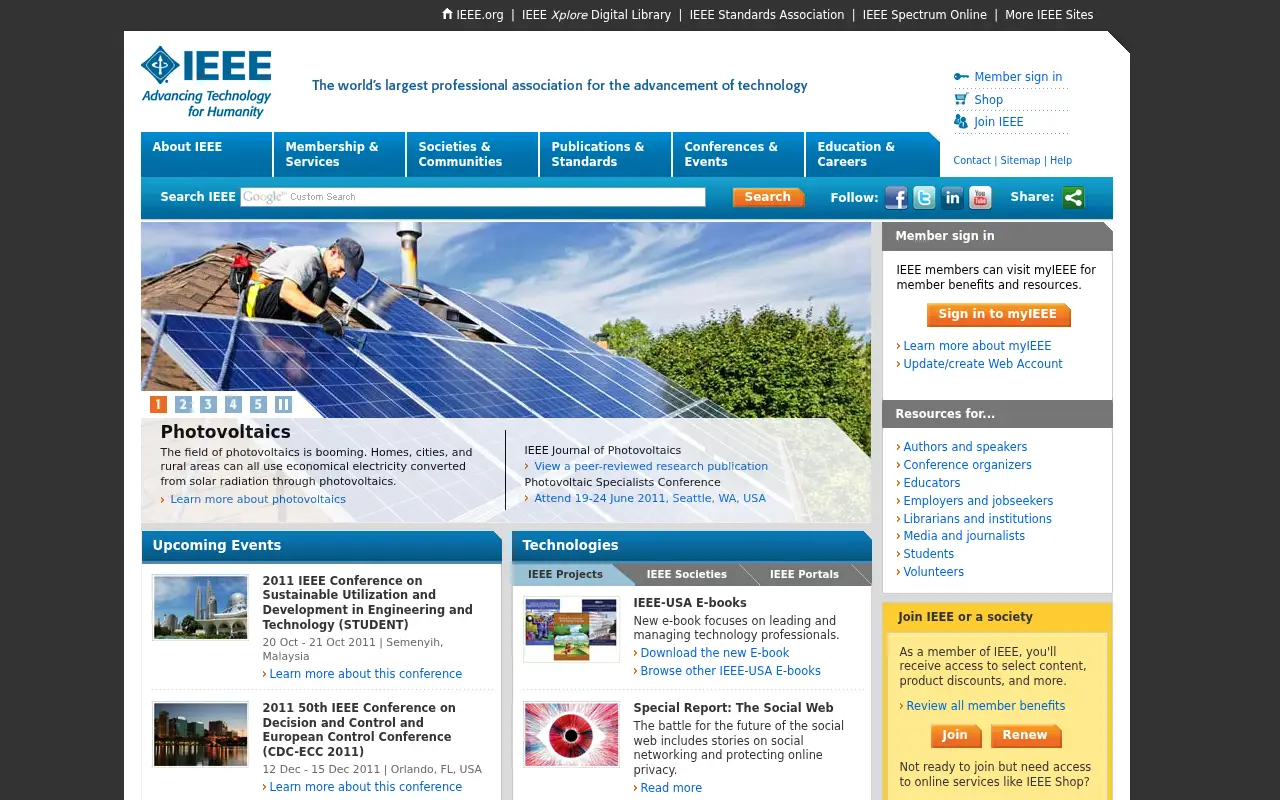Screen dimensions: 1280x800
Task: Click the IEEE logo
Action: click(x=206, y=82)
